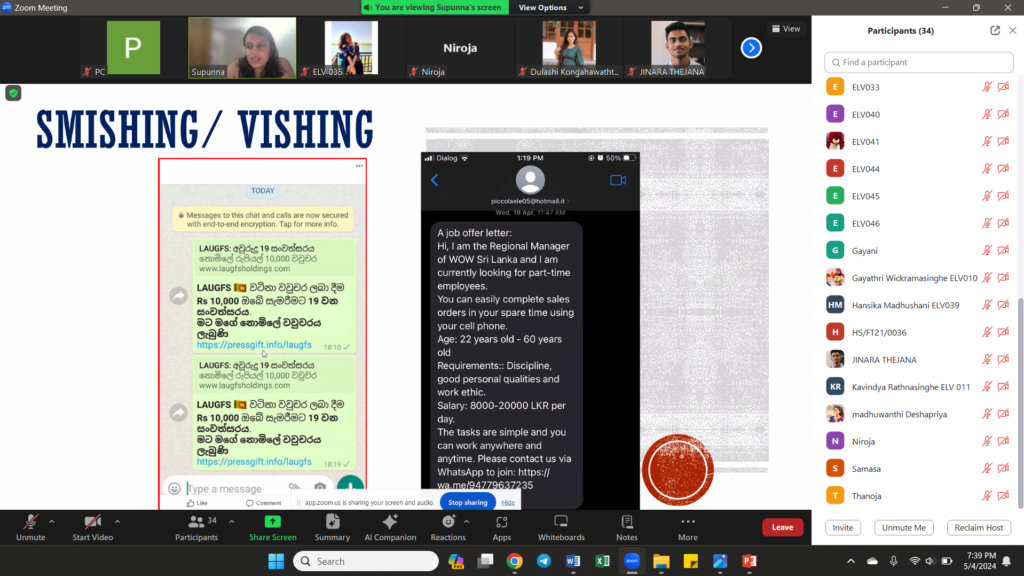
Task: Click video-off icon for HS/FT21/0036
Action: 1003,332
